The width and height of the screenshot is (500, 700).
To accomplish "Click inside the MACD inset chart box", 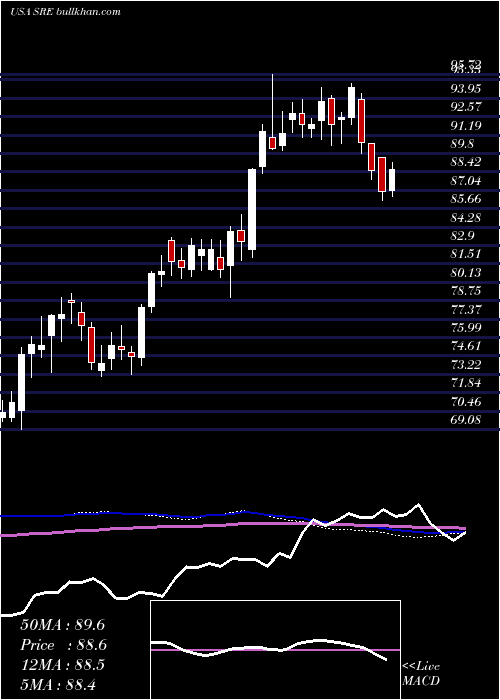I will [275, 650].
